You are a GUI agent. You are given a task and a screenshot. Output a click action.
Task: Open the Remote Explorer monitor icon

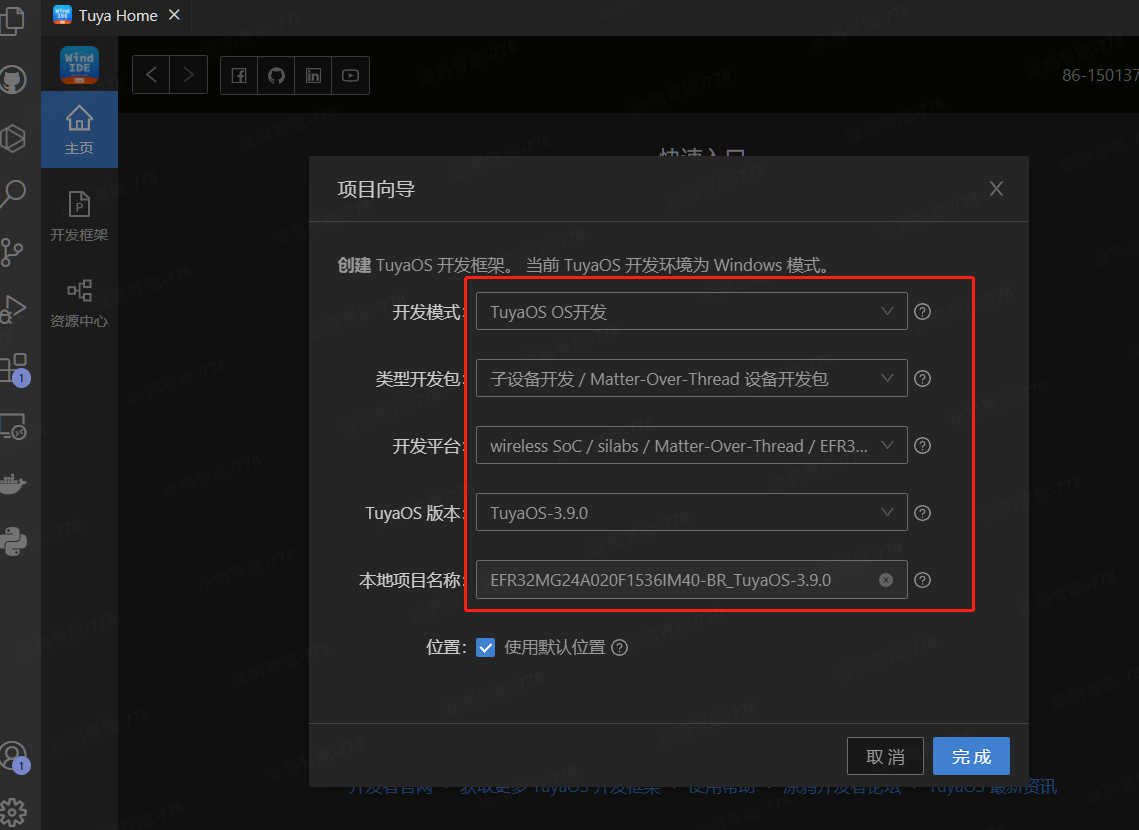[13, 427]
